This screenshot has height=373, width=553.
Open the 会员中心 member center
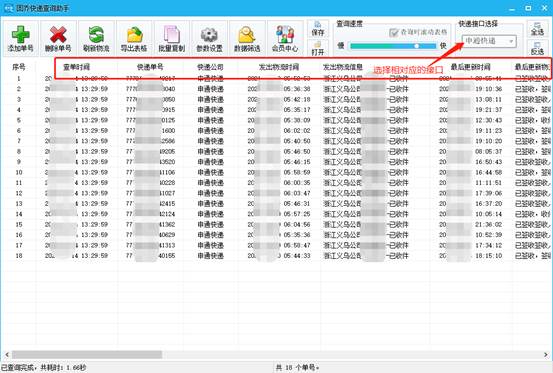pyautogui.click(x=285, y=38)
